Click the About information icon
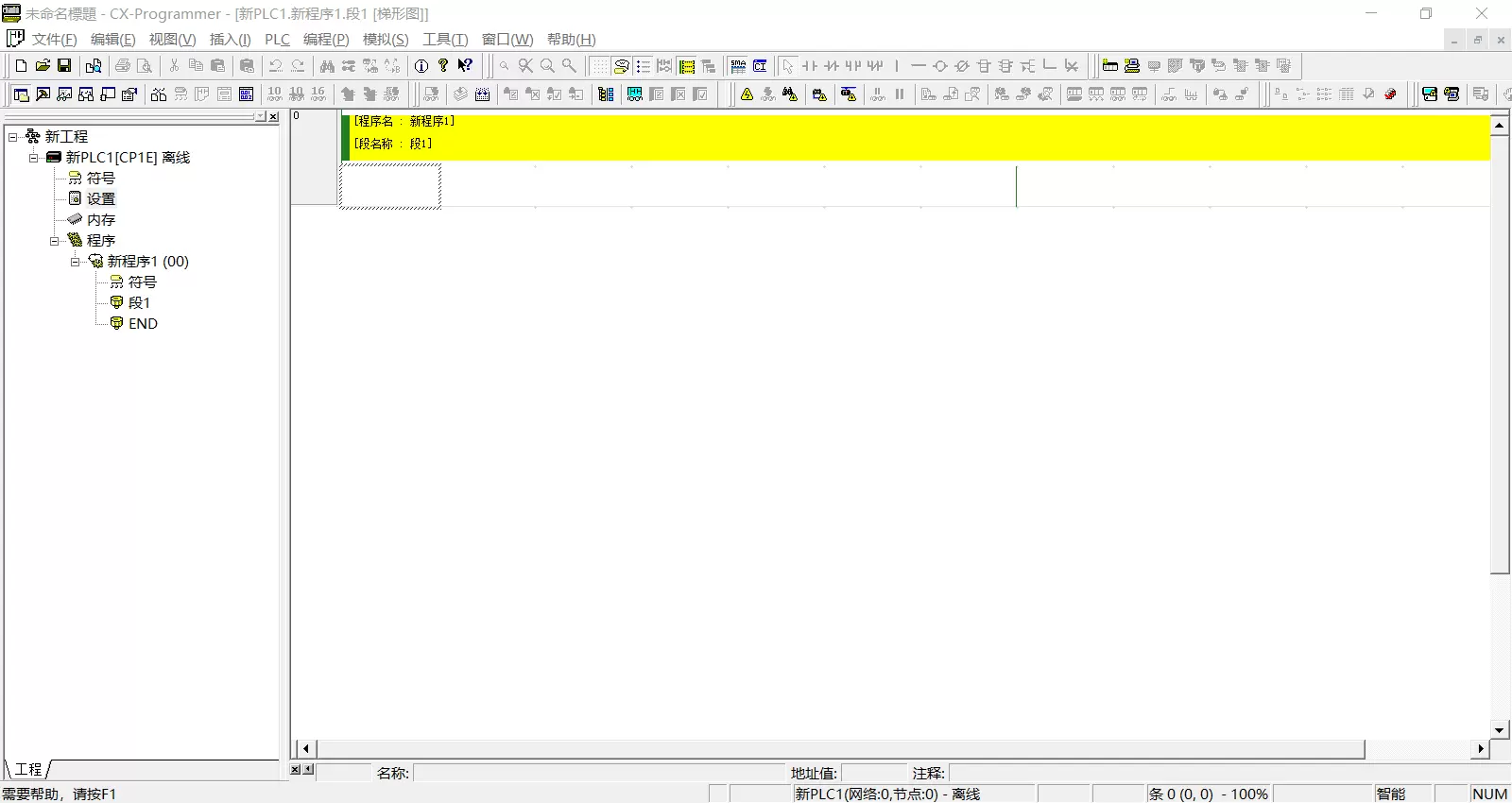Viewport: 1512px width, 803px height. (x=421, y=65)
